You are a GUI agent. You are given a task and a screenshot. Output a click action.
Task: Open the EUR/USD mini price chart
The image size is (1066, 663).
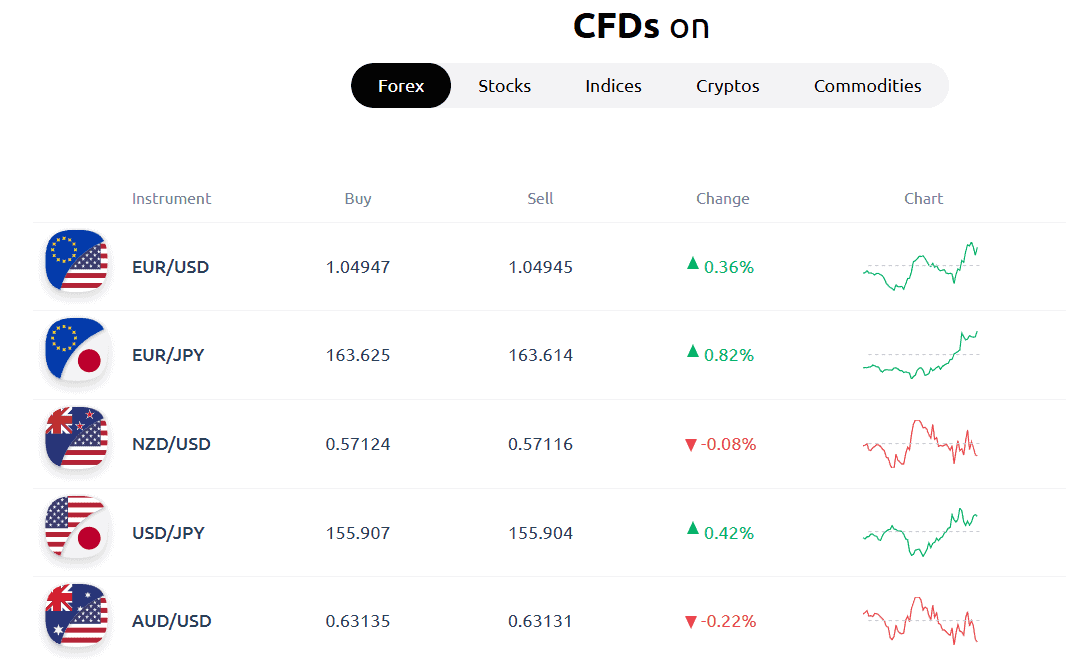(x=921, y=266)
